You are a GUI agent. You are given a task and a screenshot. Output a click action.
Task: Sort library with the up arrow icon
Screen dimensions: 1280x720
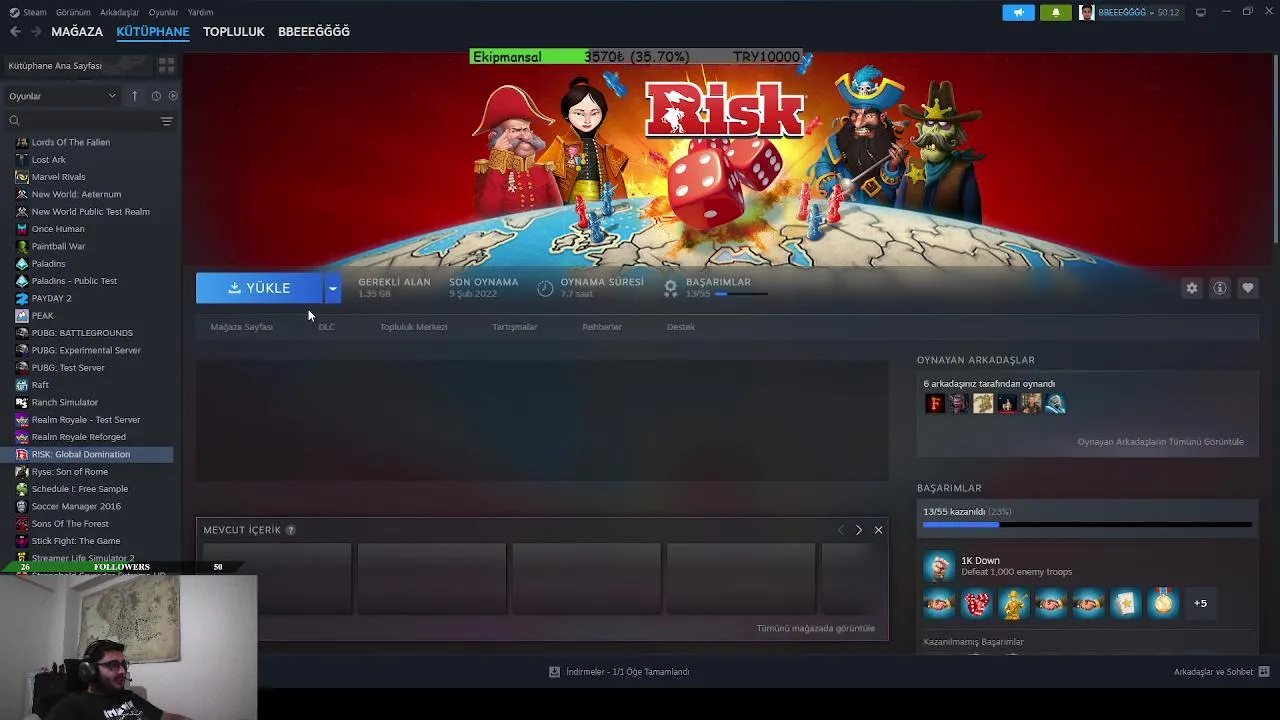pos(134,96)
